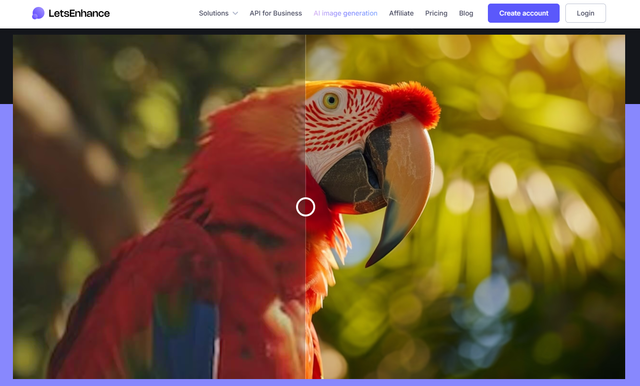The width and height of the screenshot is (640, 386).
Task: Click the blurry original parrot image side
Action: tap(159, 207)
